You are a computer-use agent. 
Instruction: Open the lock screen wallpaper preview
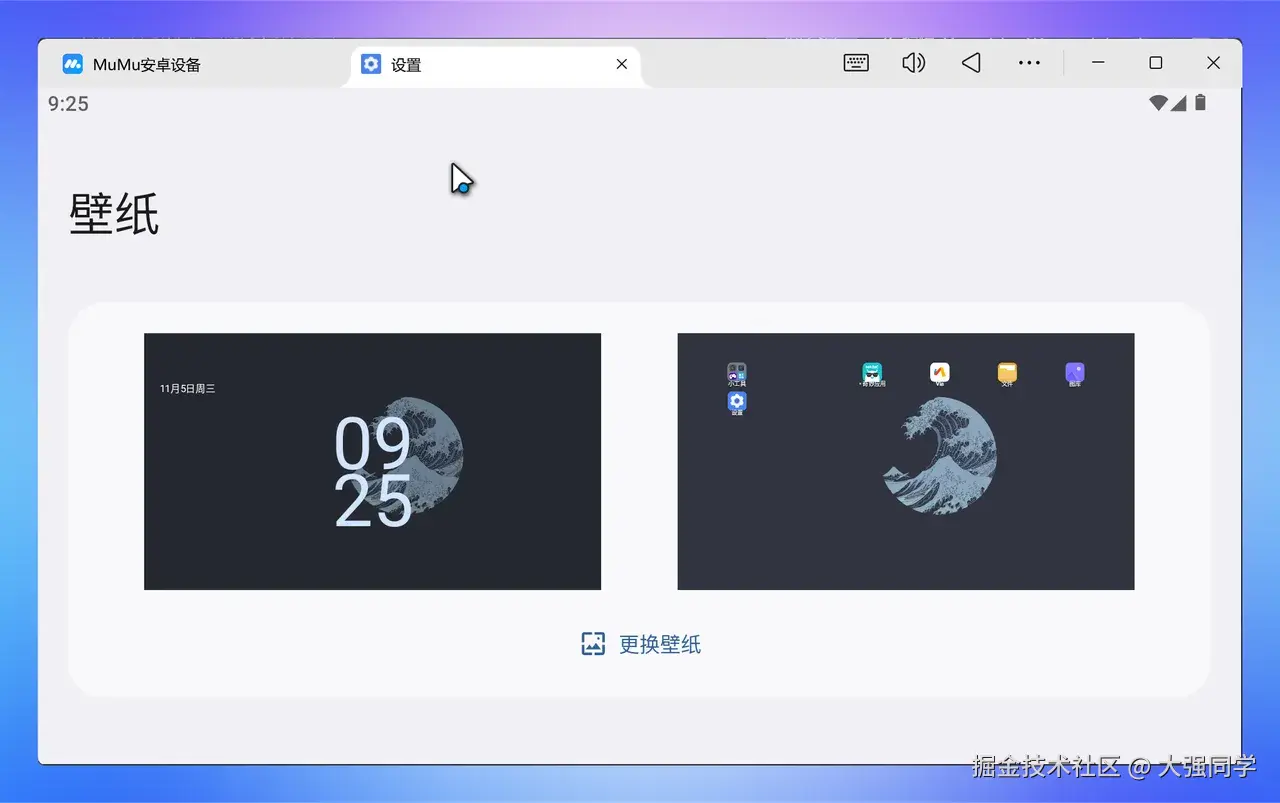[372, 461]
